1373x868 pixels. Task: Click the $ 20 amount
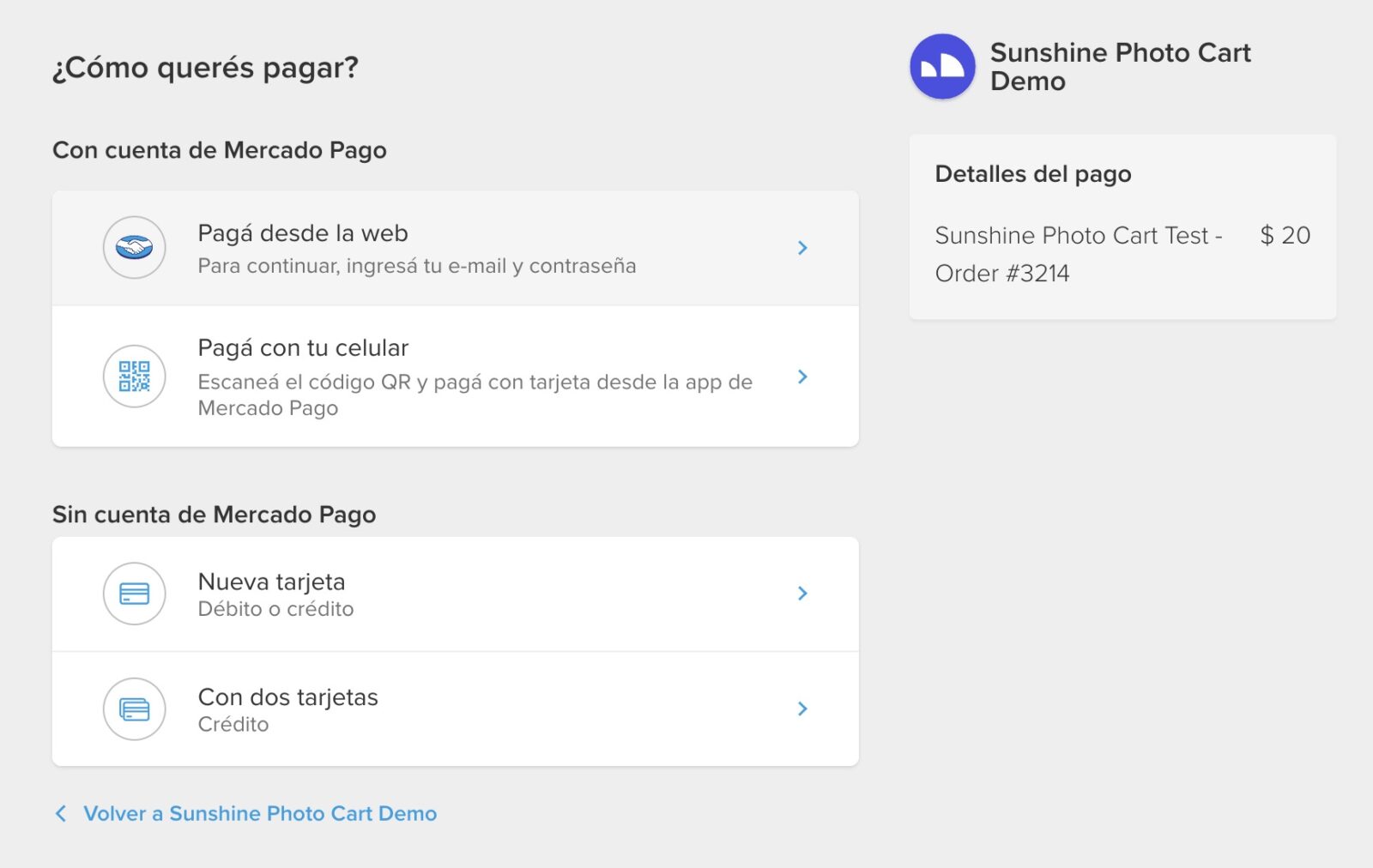click(x=1285, y=235)
